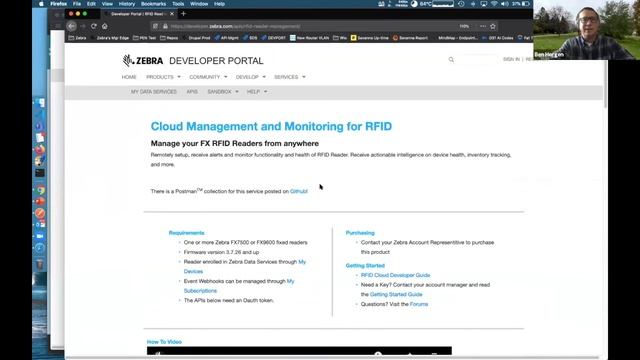
Task: Open the Zoom app in the dock
Action: click(40, 236)
